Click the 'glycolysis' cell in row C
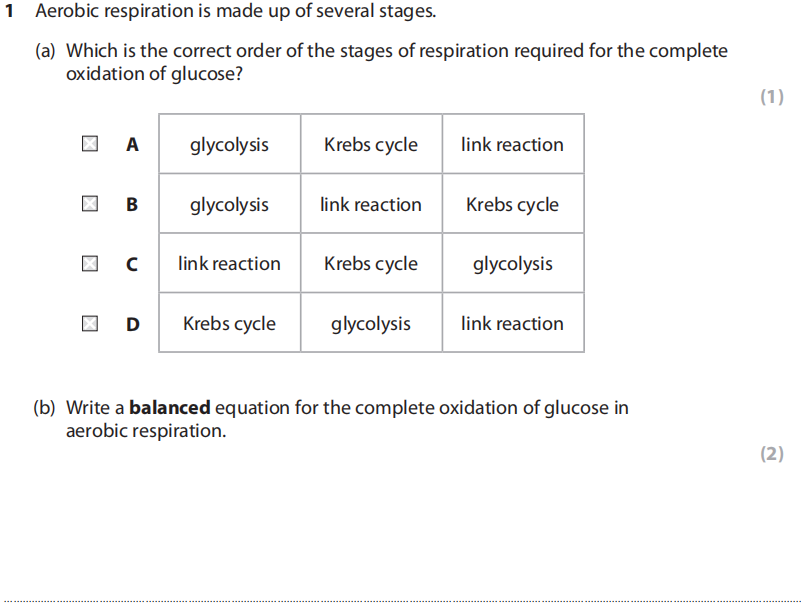Screen dimensions: 801x616 (x=512, y=264)
